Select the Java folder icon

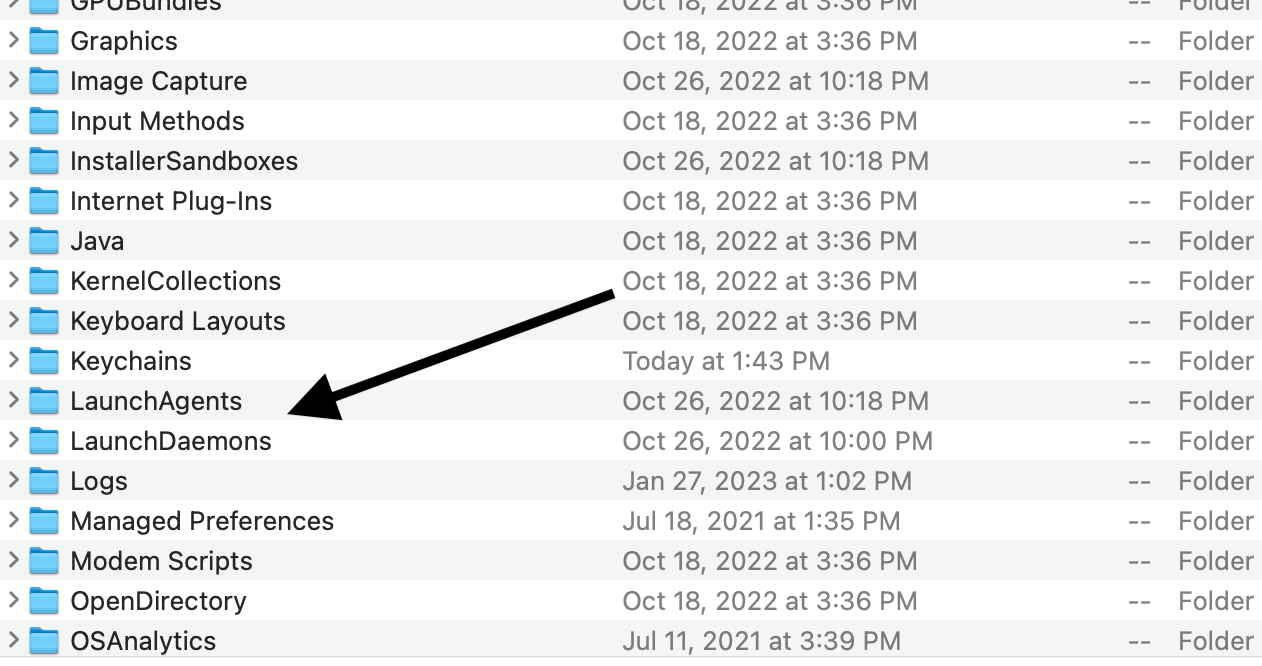click(44, 241)
